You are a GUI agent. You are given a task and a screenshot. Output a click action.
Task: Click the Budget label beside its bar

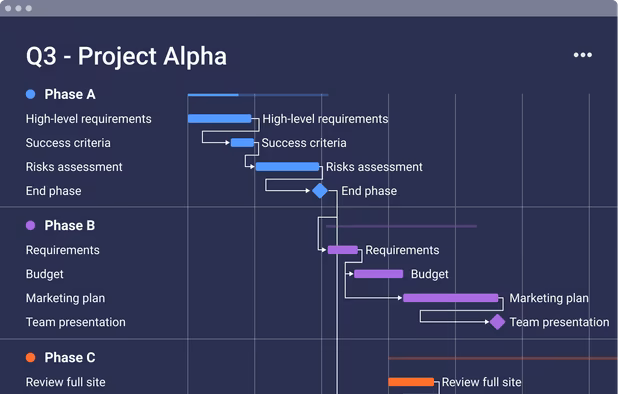430,274
